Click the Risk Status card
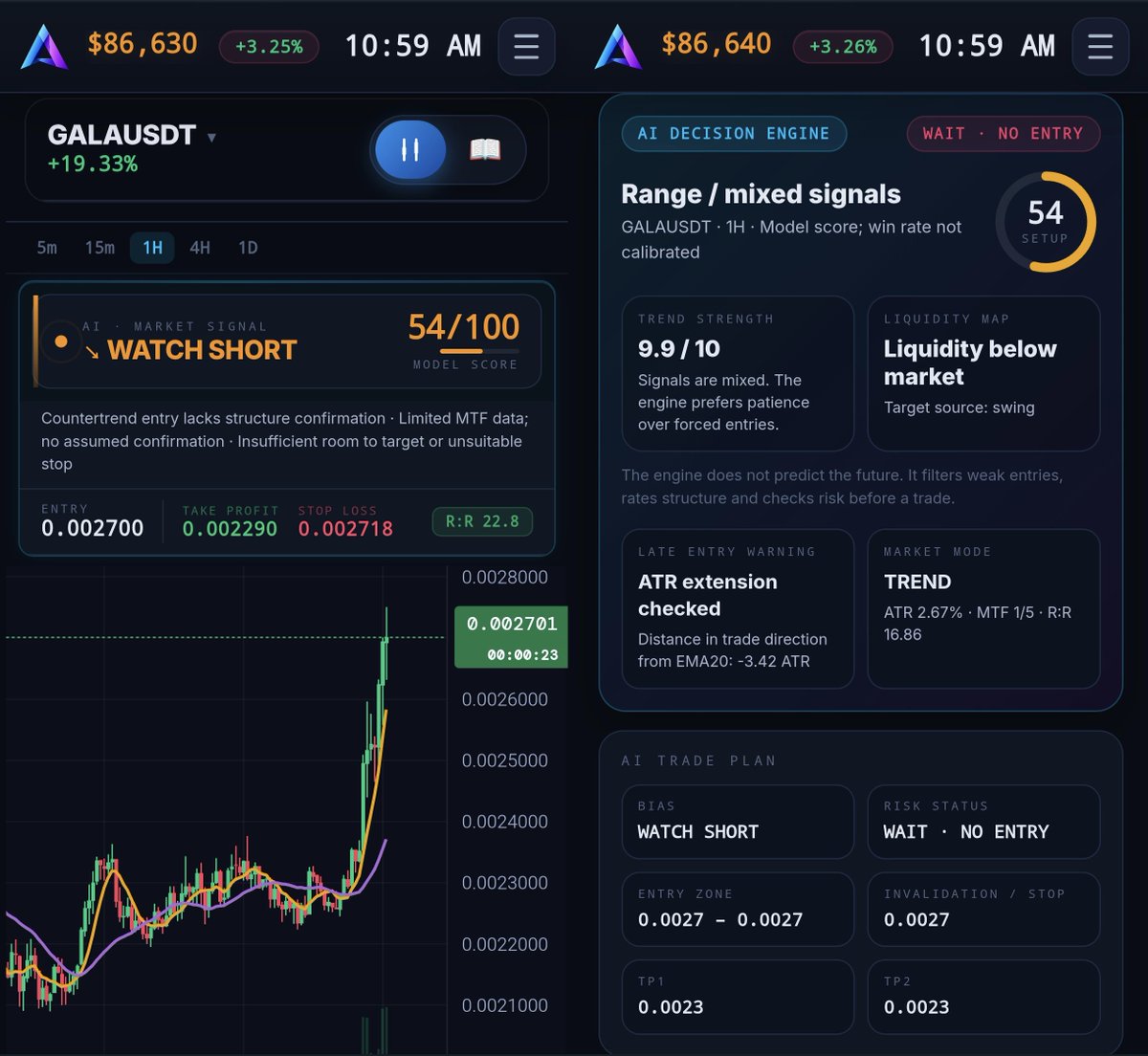The width and height of the screenshot is (1148, 1056). pos(983,822)
